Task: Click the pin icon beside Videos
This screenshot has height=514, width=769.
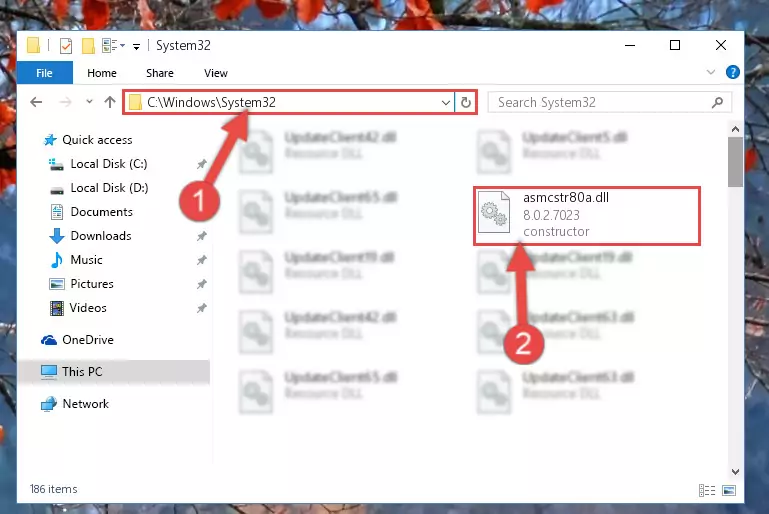Action: tap(202, 308)
